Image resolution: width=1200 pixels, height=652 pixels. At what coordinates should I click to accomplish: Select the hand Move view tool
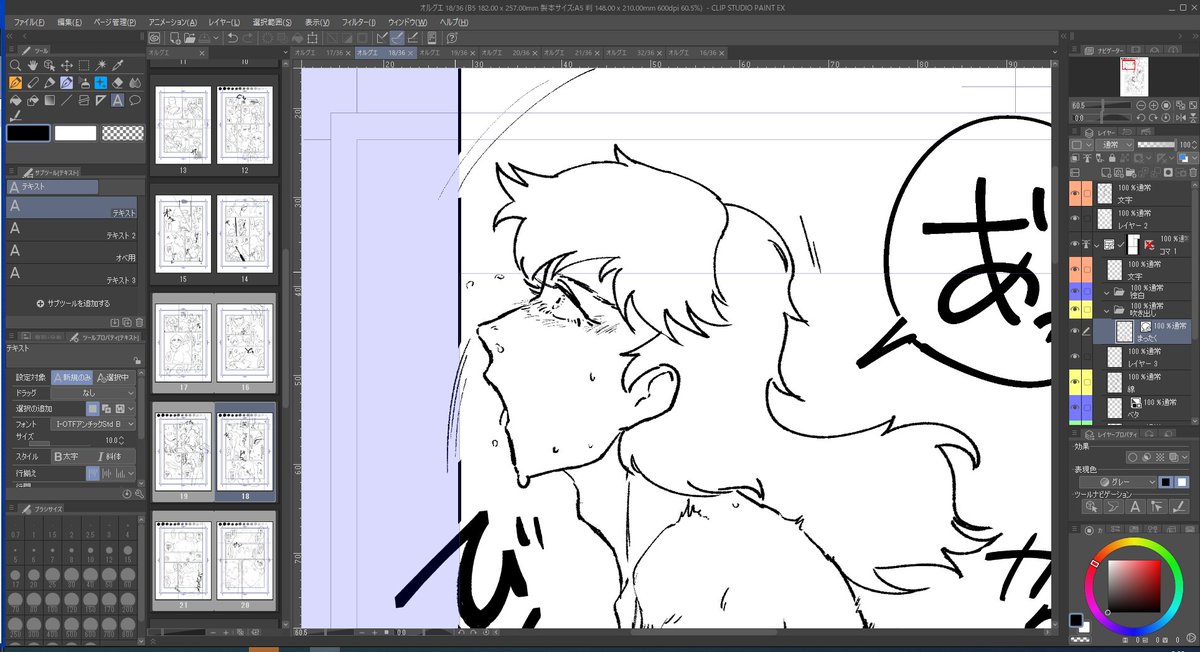tap(32, 66)
